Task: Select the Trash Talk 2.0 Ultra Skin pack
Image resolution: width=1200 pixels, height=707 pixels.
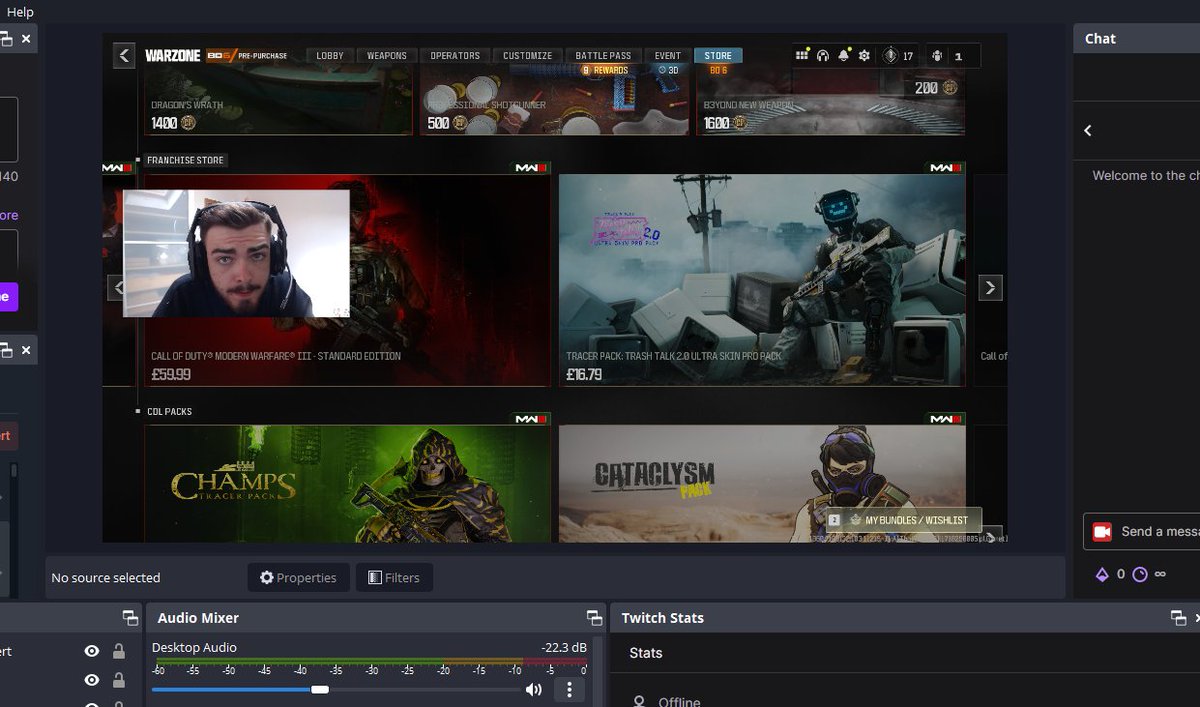Action: (x=762, y=281)
